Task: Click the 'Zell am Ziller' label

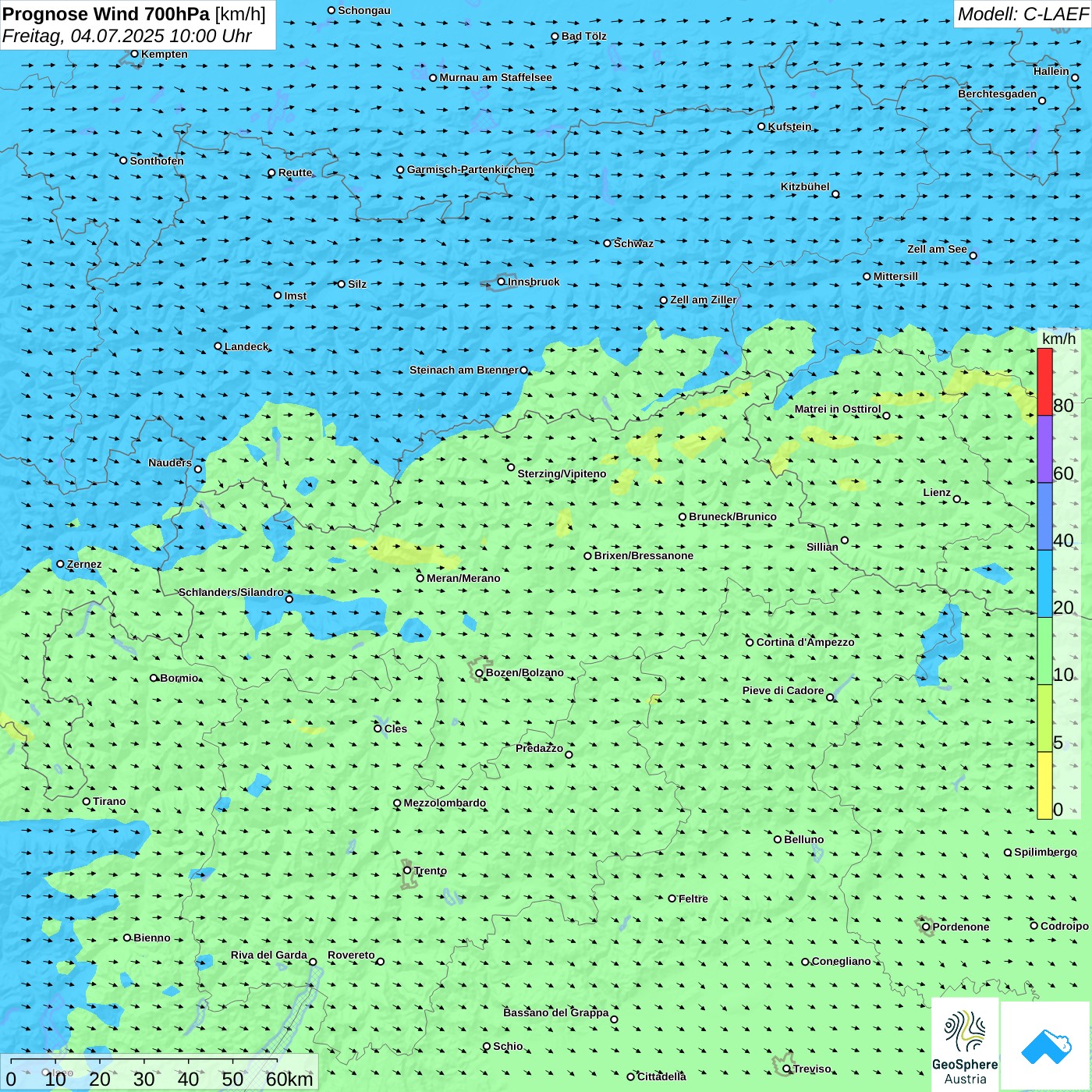Action: point(704,300)
